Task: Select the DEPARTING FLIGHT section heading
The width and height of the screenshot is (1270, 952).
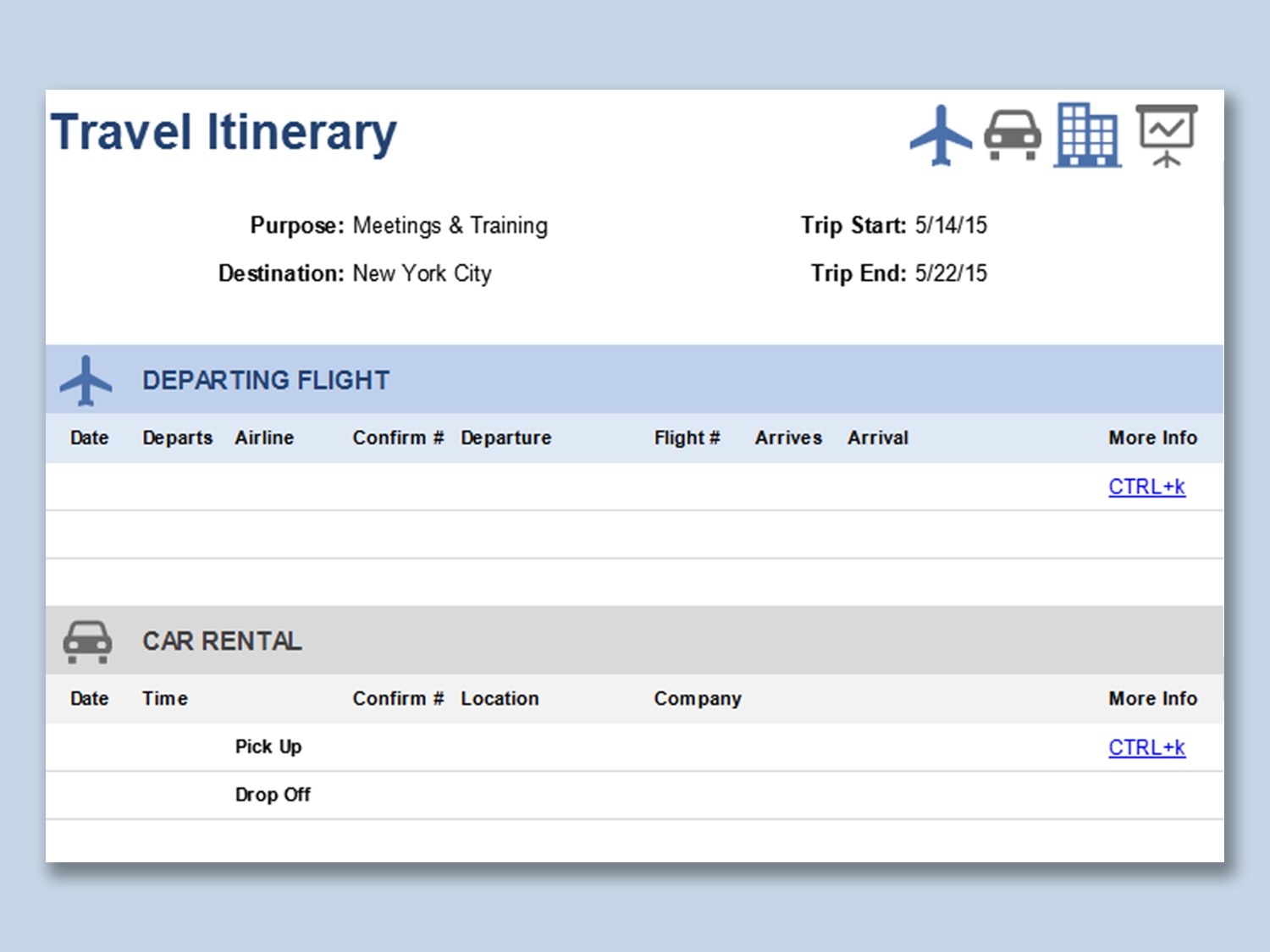Action: pos(266,381)
